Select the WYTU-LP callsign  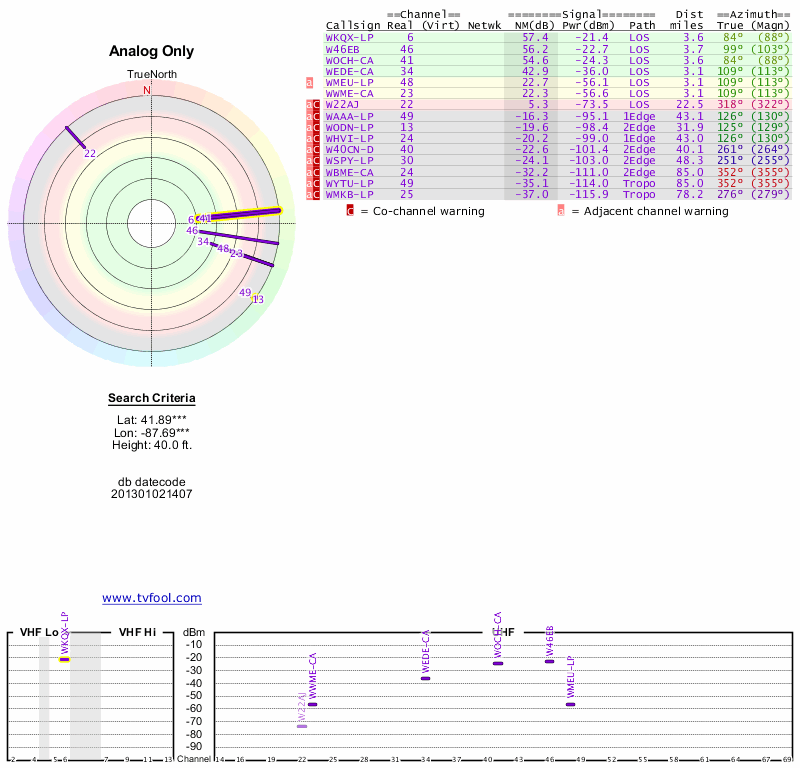click(x=349, y=183)
